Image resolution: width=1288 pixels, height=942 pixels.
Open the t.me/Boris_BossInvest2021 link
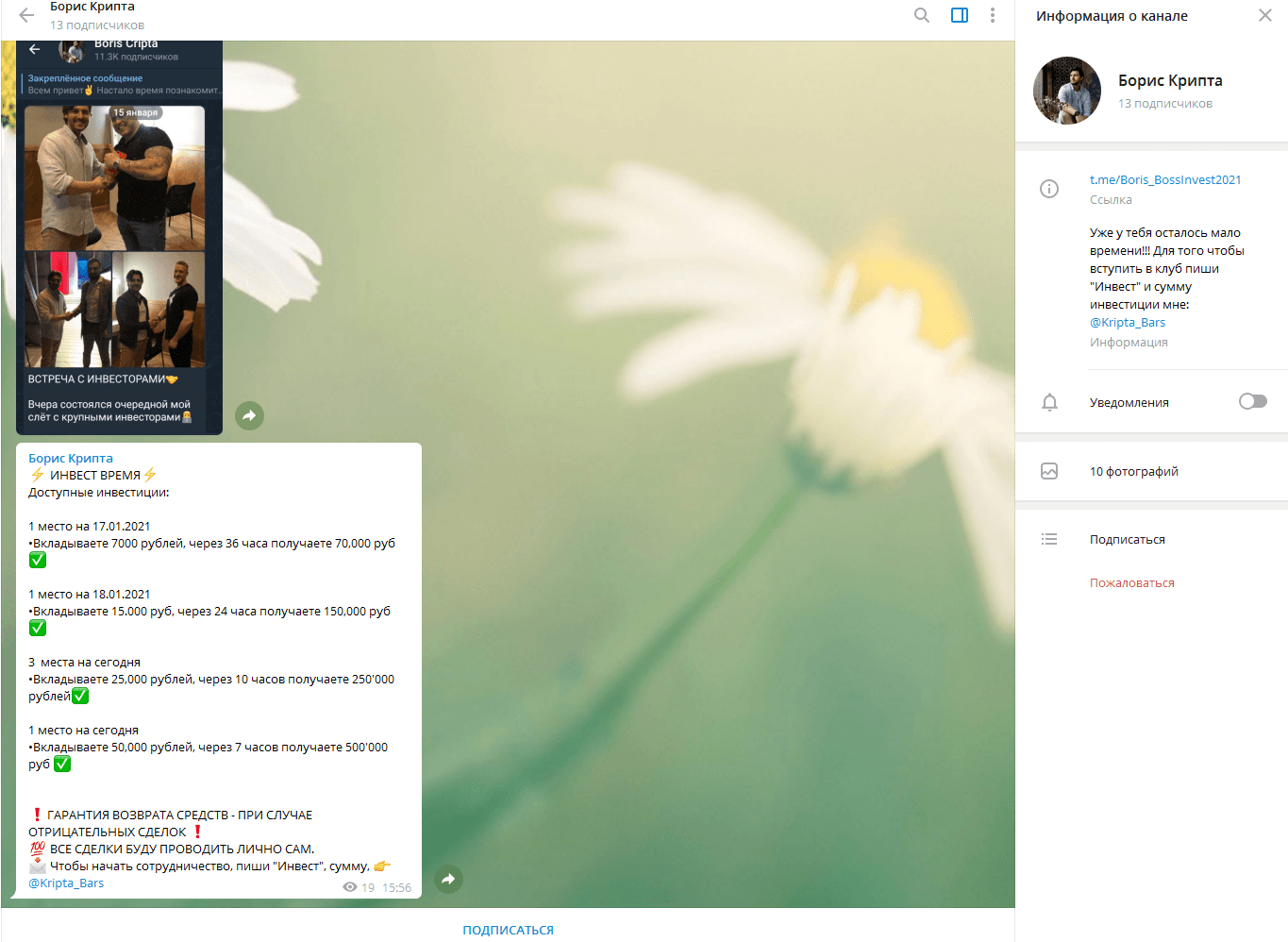[x=1164, y=180]
